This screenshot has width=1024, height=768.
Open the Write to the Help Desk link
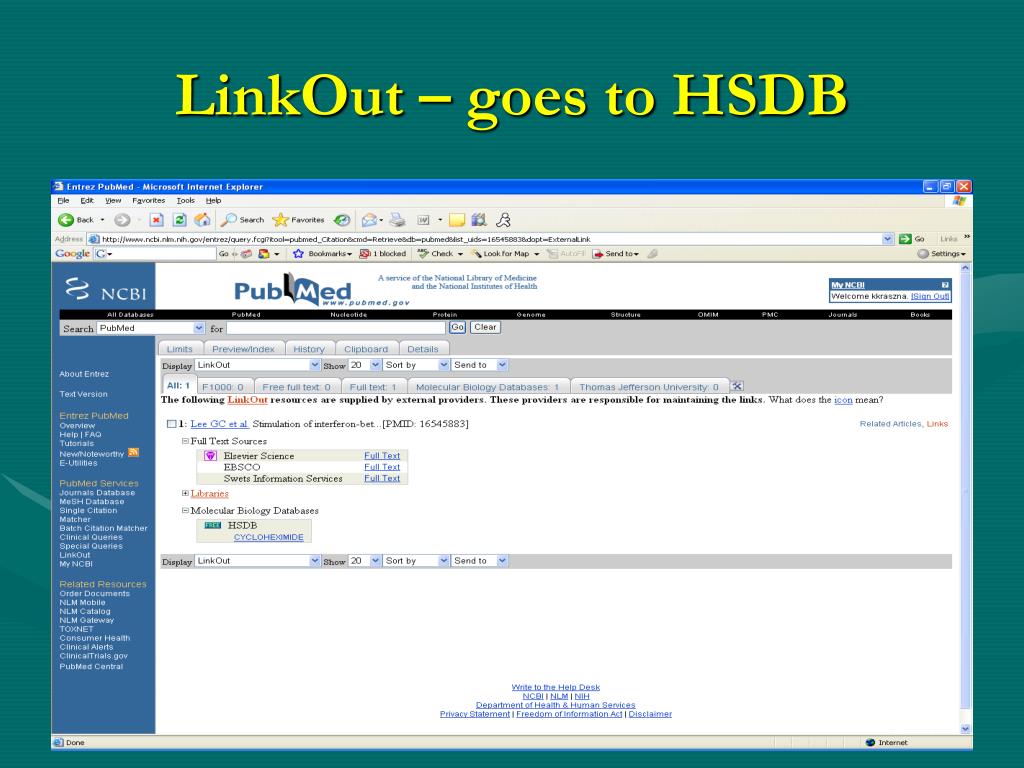click(x=556, y=687)
